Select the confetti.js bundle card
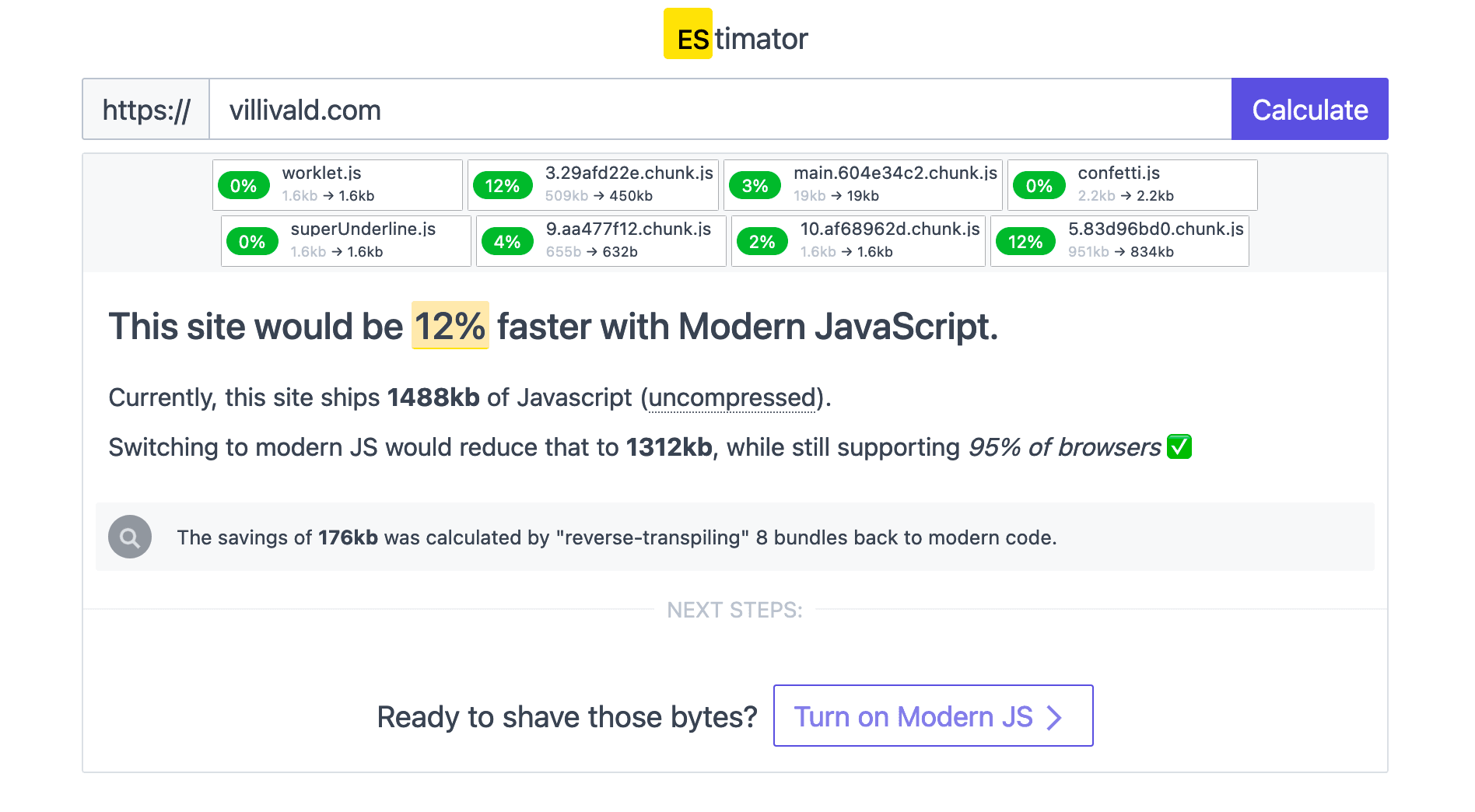 [x=1132, y=185]
